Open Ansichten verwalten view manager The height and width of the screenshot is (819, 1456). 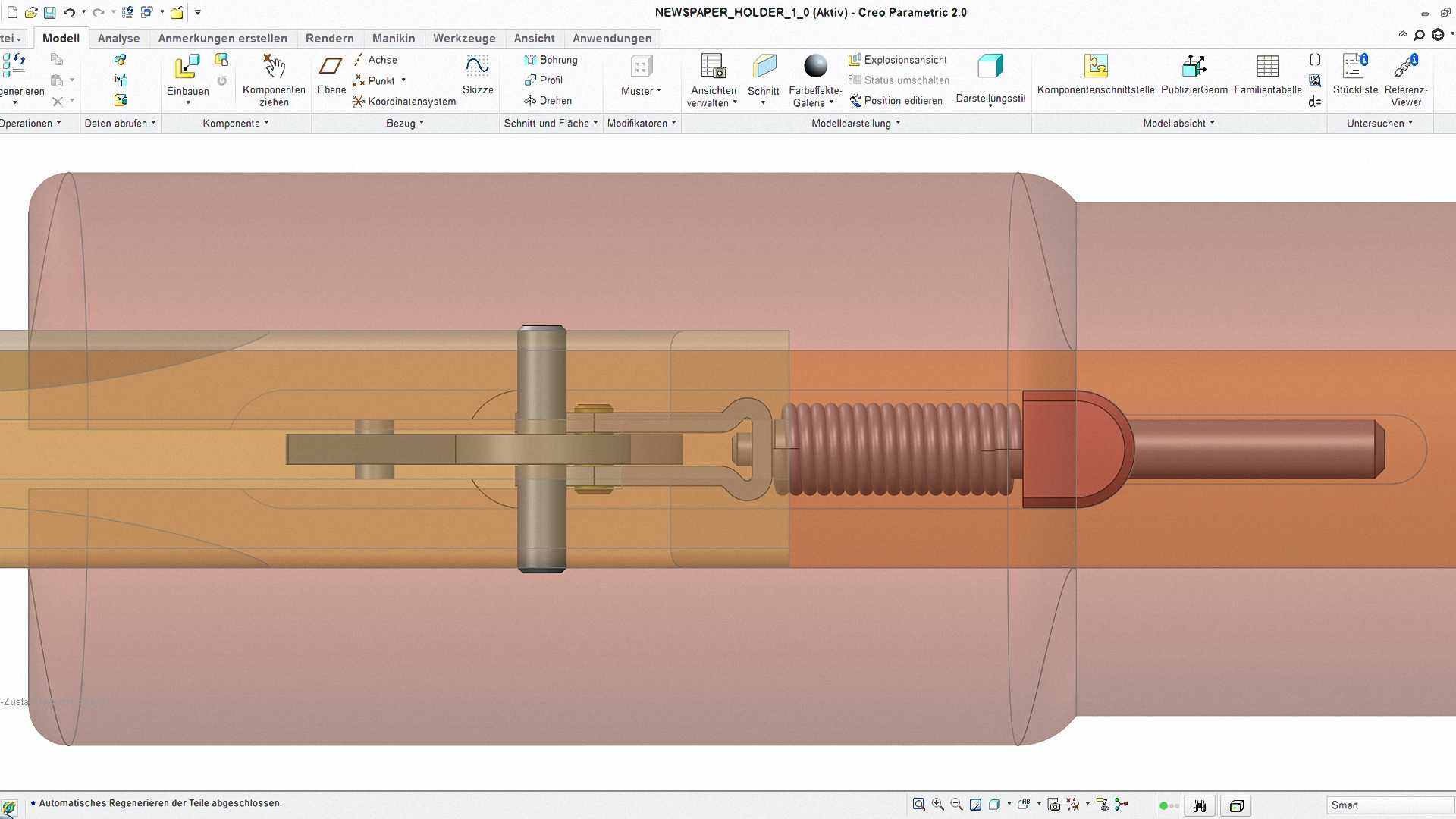[713, 80]
